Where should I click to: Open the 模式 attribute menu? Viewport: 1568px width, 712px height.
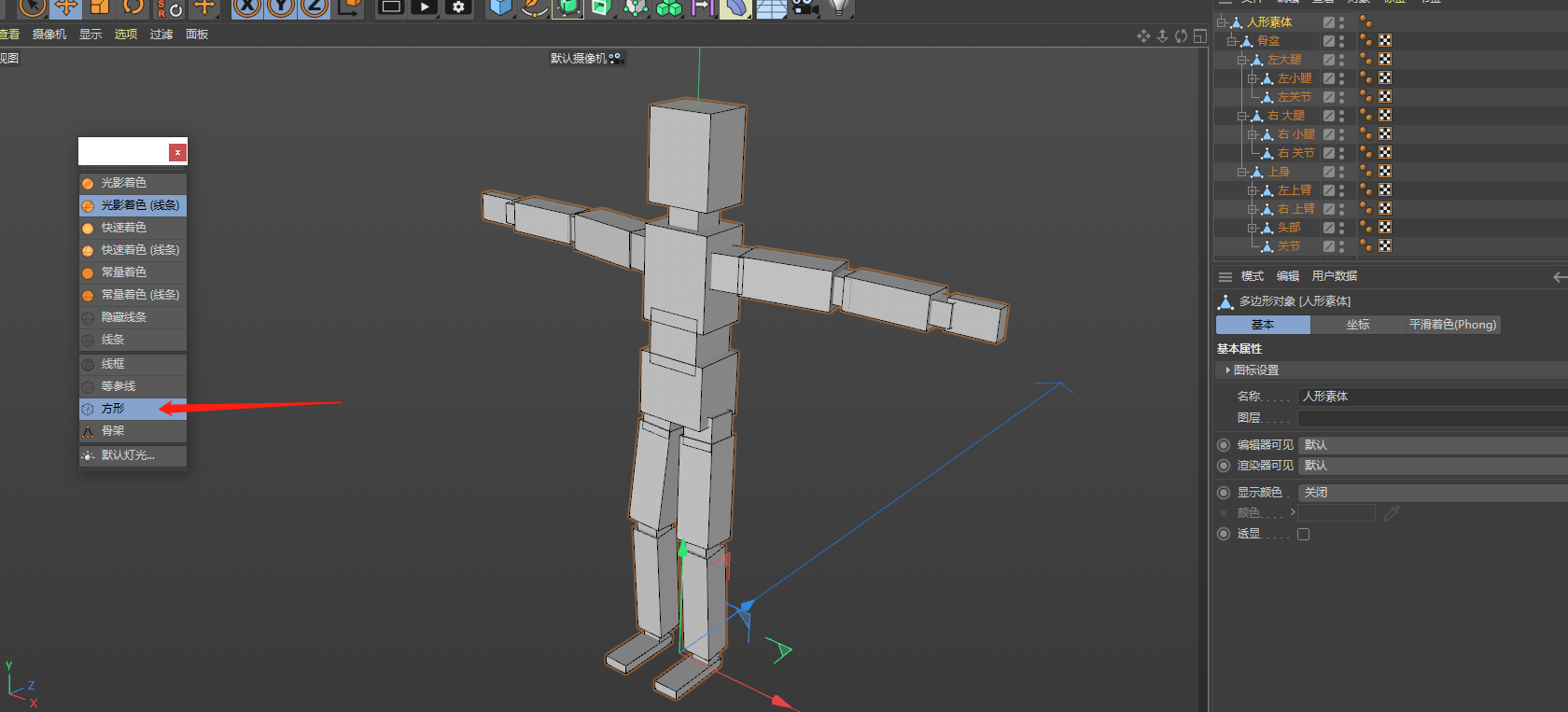(1253, 276)
